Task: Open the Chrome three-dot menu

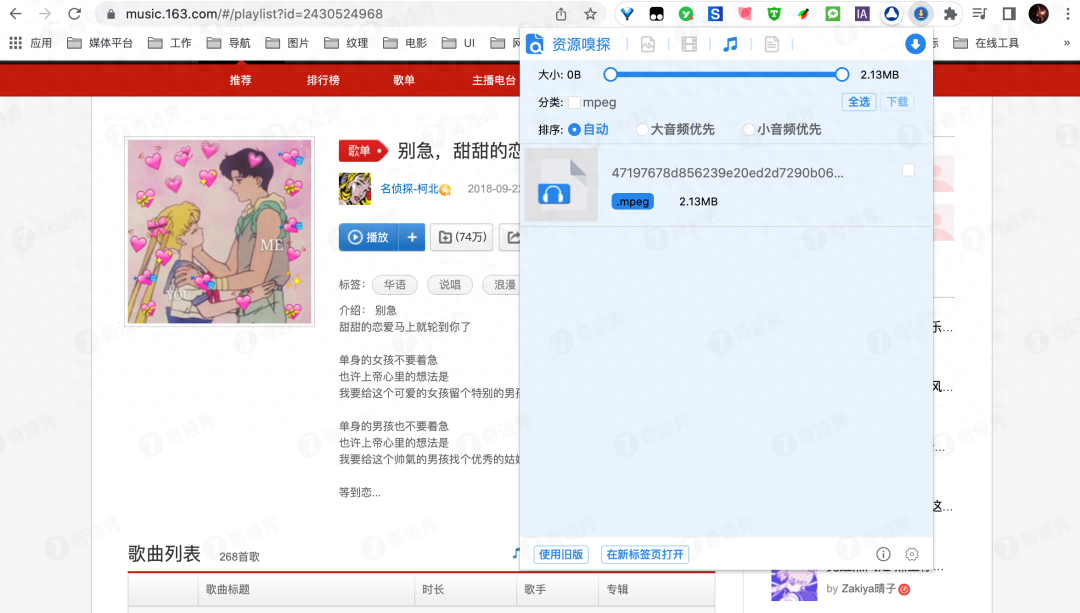Action: (x=1068, y=14)
